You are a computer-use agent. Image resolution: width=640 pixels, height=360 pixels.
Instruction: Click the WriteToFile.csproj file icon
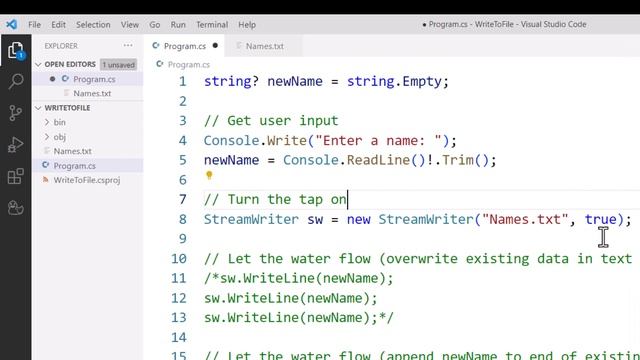(x=45, y=180)
